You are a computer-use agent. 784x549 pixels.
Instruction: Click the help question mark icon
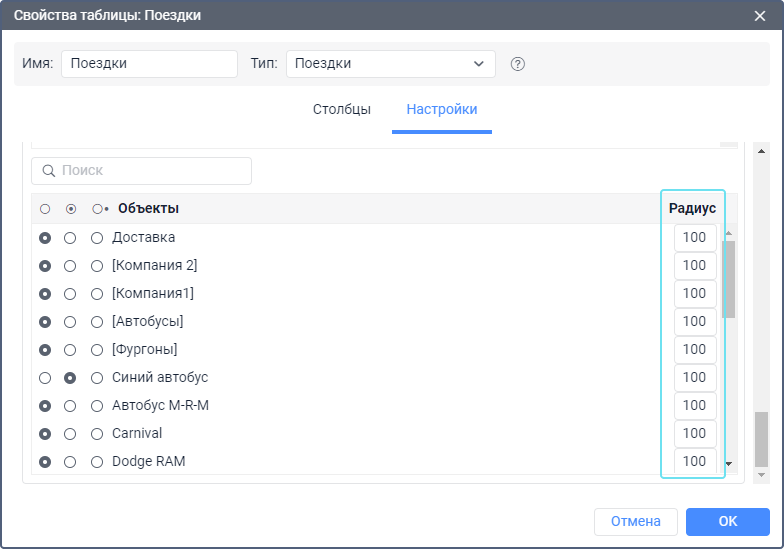click(x=518, y=64)
